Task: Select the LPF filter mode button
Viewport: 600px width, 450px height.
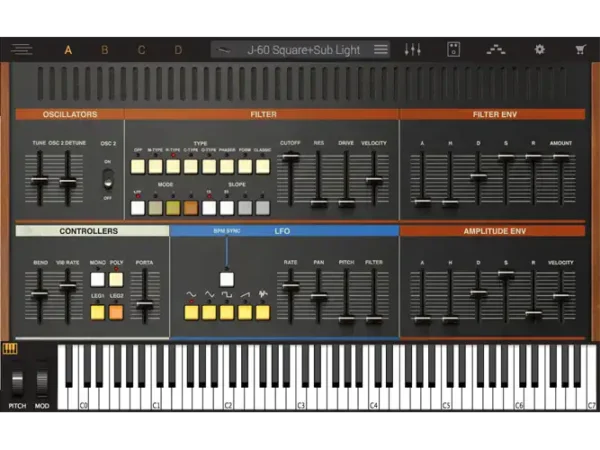Action: point(138,208)
